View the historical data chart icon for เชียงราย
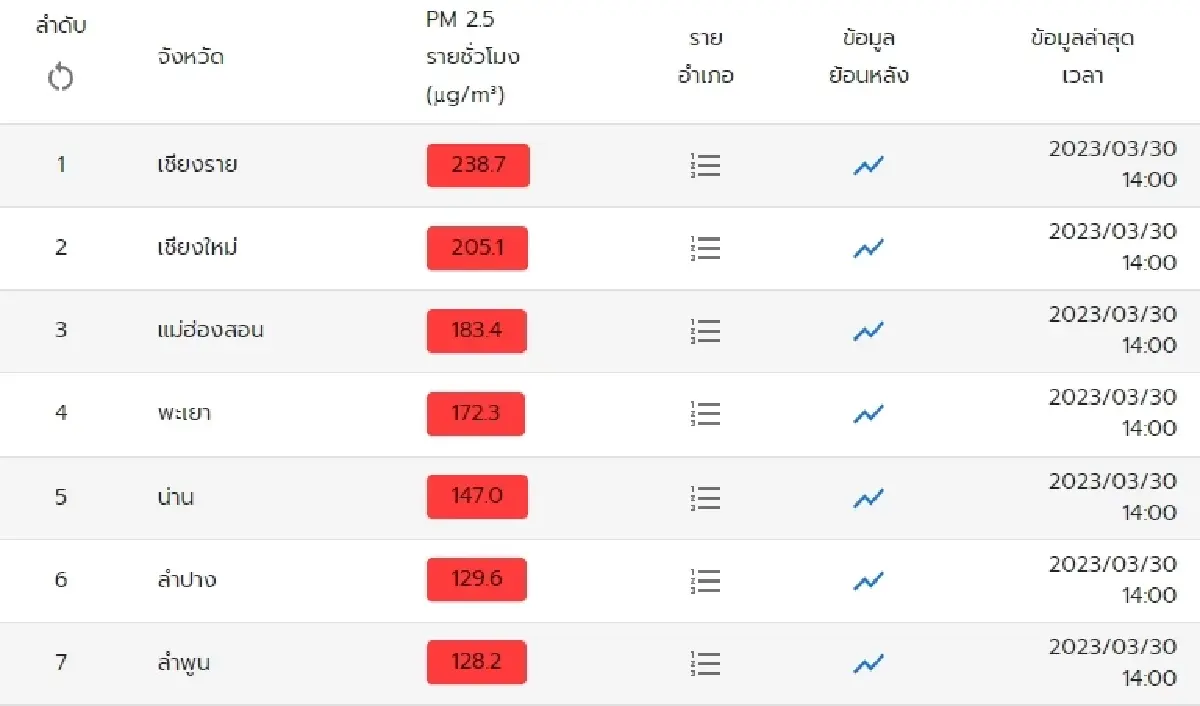 pyautogui.click(x=869, y=165)
